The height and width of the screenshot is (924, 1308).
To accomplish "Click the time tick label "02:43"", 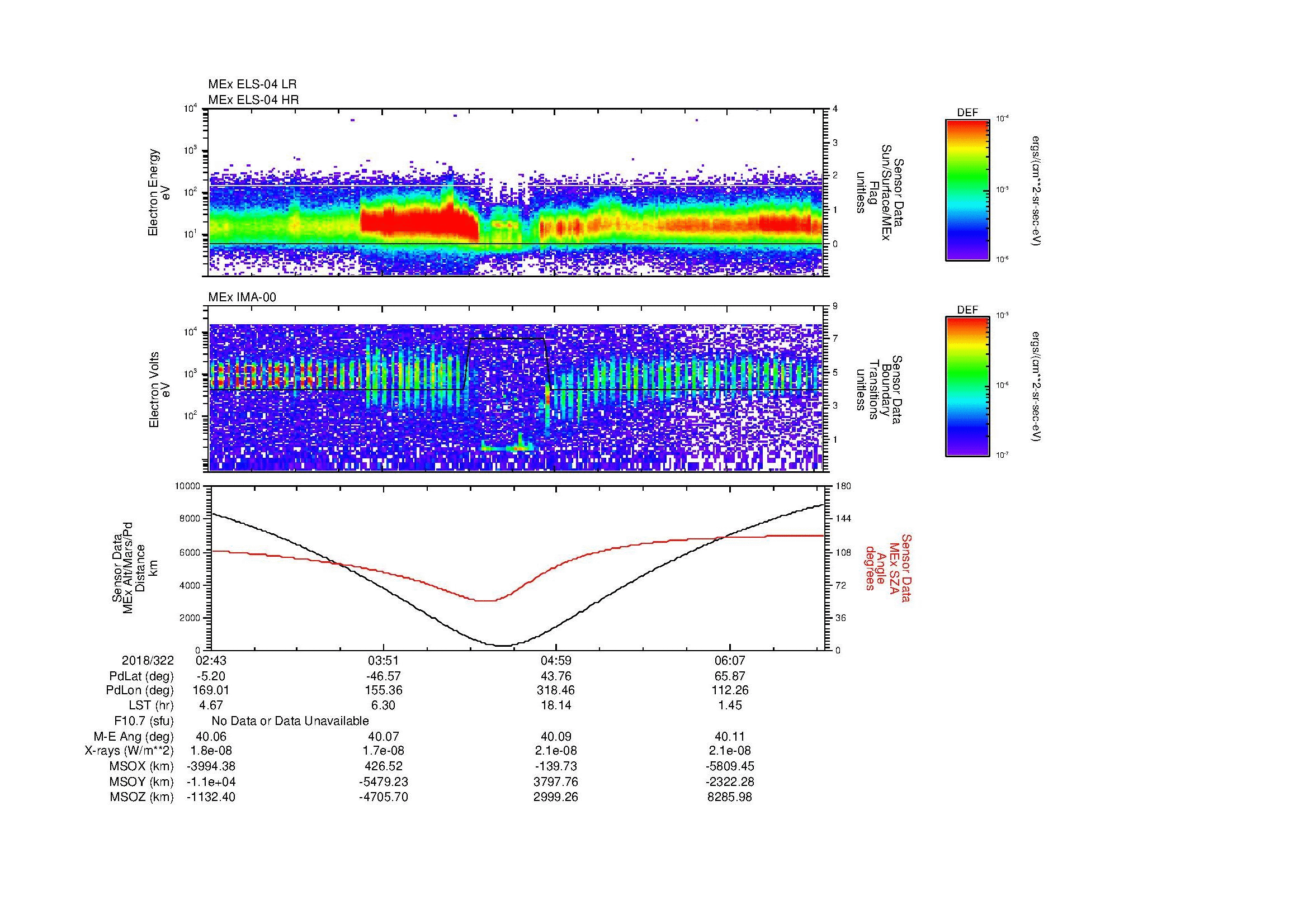I will coord(211,661).
